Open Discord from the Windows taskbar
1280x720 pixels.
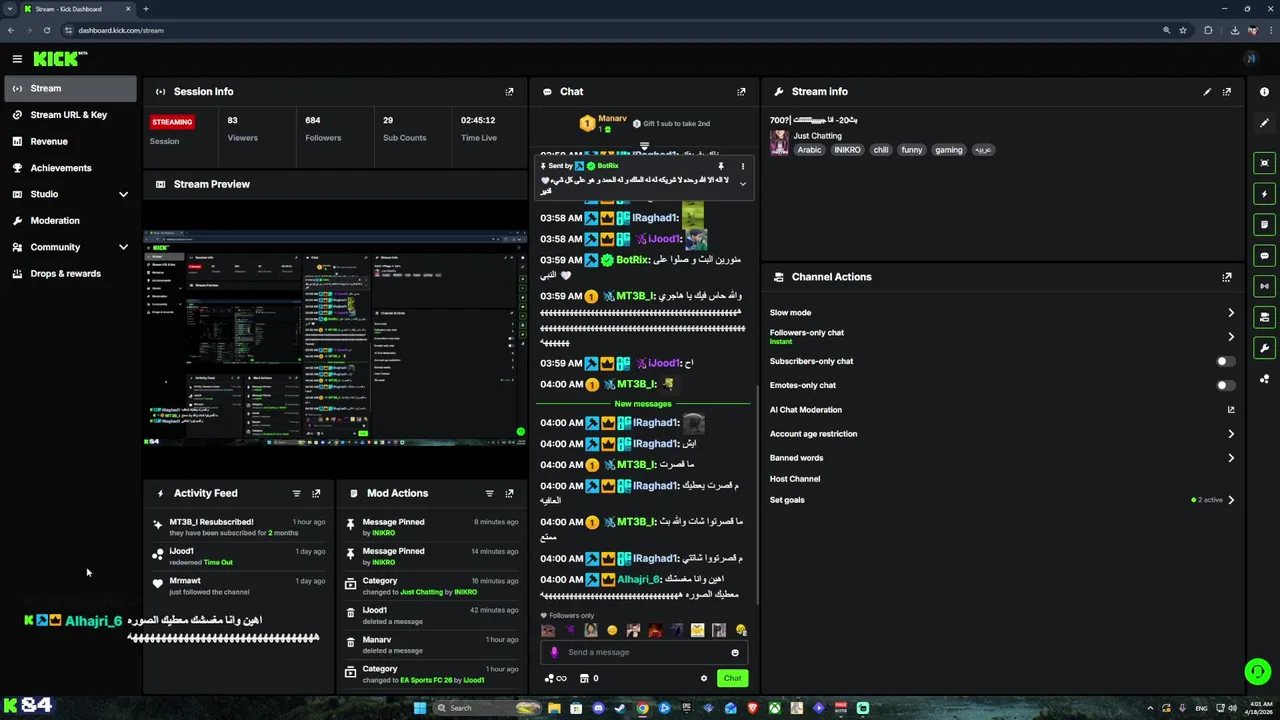(598, 708)
